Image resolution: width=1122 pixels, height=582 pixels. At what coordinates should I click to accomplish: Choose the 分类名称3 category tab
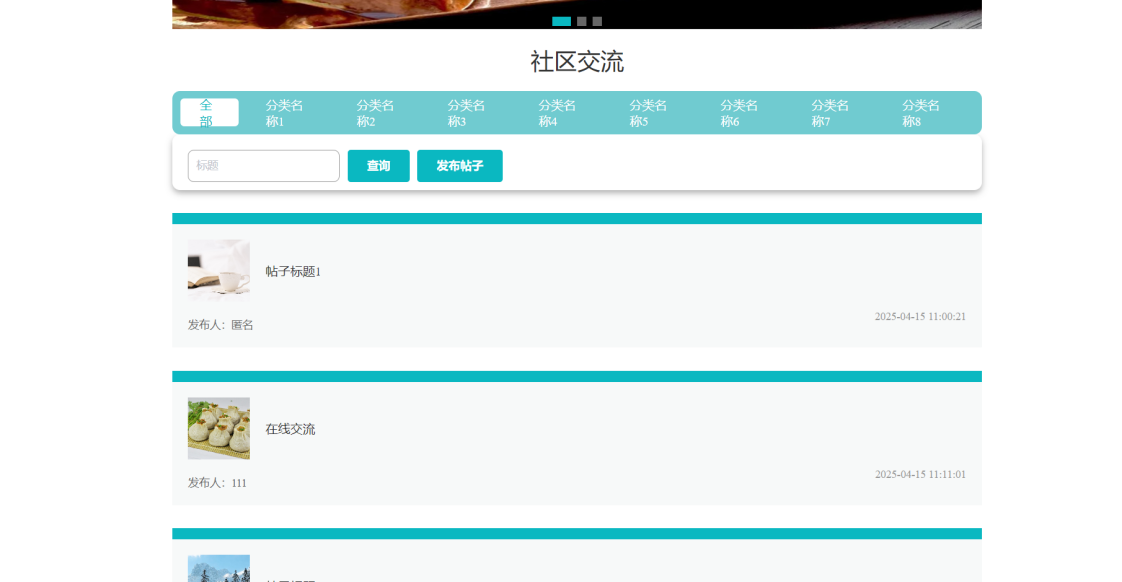(466, 113)
